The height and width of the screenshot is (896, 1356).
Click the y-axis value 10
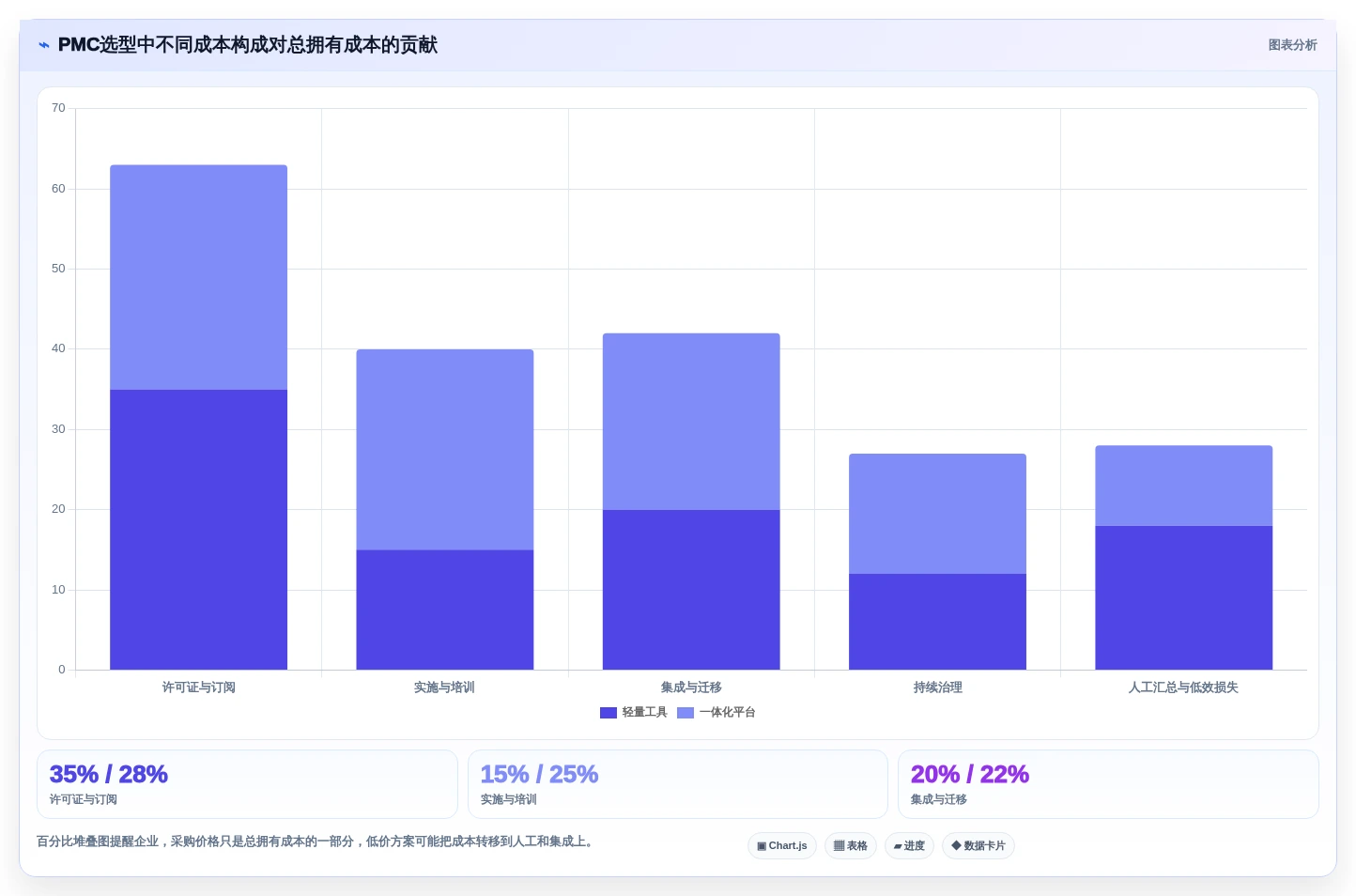[x=58, y=590]
